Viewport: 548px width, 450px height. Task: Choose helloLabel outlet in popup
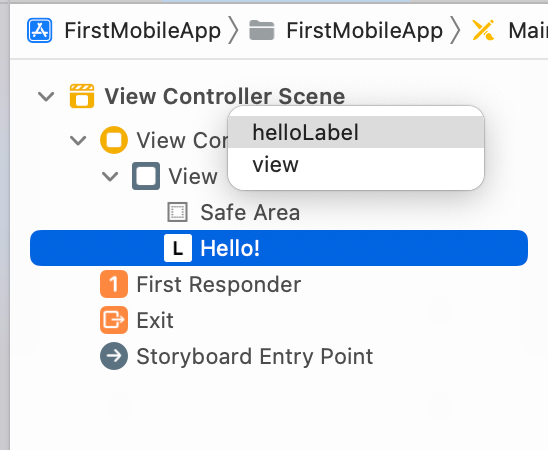pyautogui.click(x=356, y=132)
